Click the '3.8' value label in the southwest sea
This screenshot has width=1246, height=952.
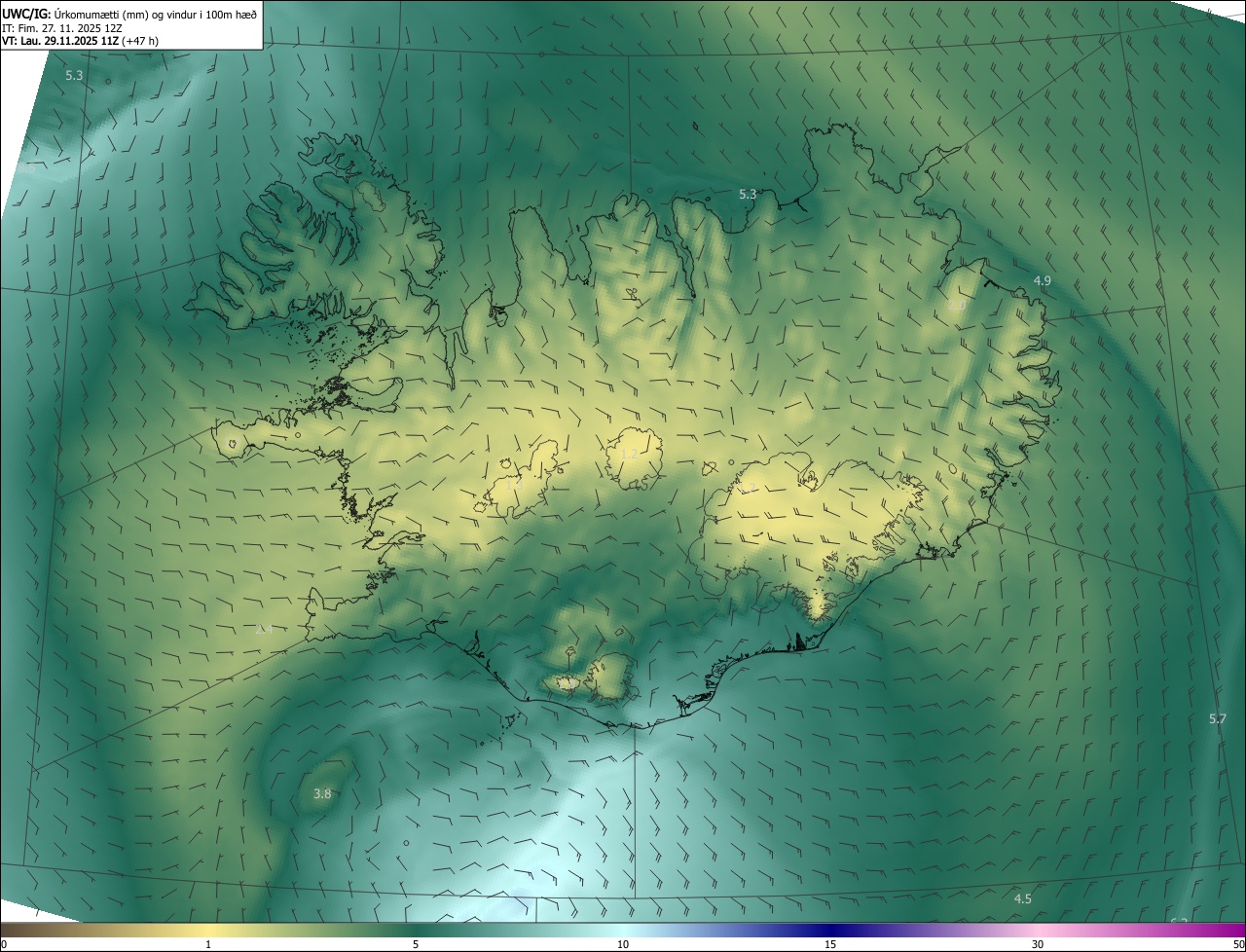(x=322, y=794)
